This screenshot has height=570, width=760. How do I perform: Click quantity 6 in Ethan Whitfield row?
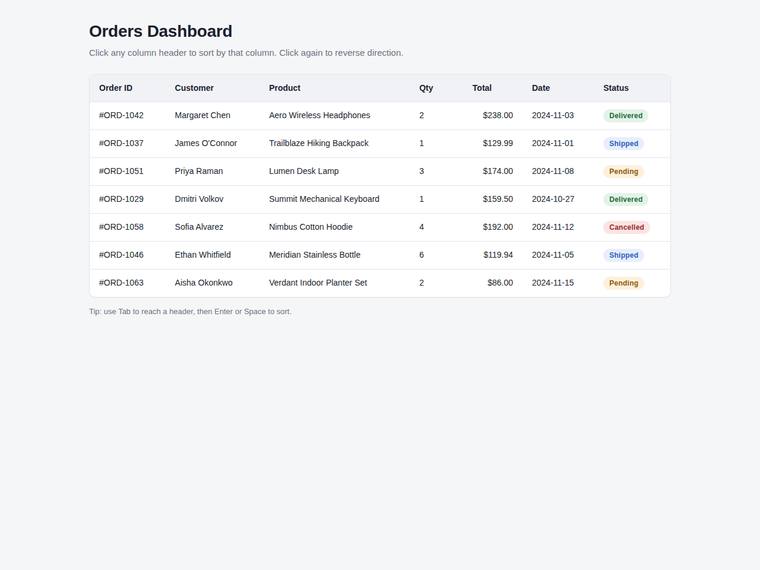422,255
